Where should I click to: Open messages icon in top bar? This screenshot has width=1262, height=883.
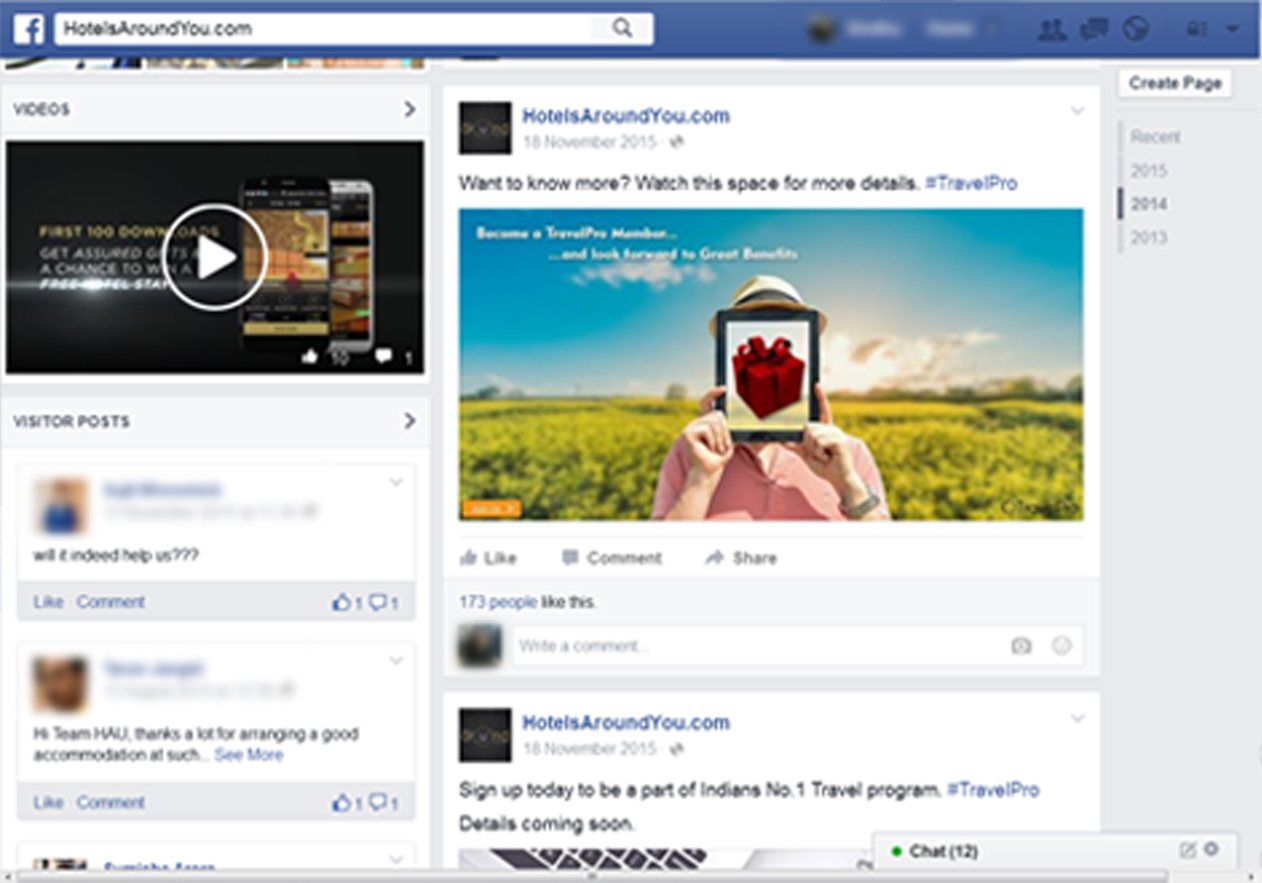(x=1094, y=30)
